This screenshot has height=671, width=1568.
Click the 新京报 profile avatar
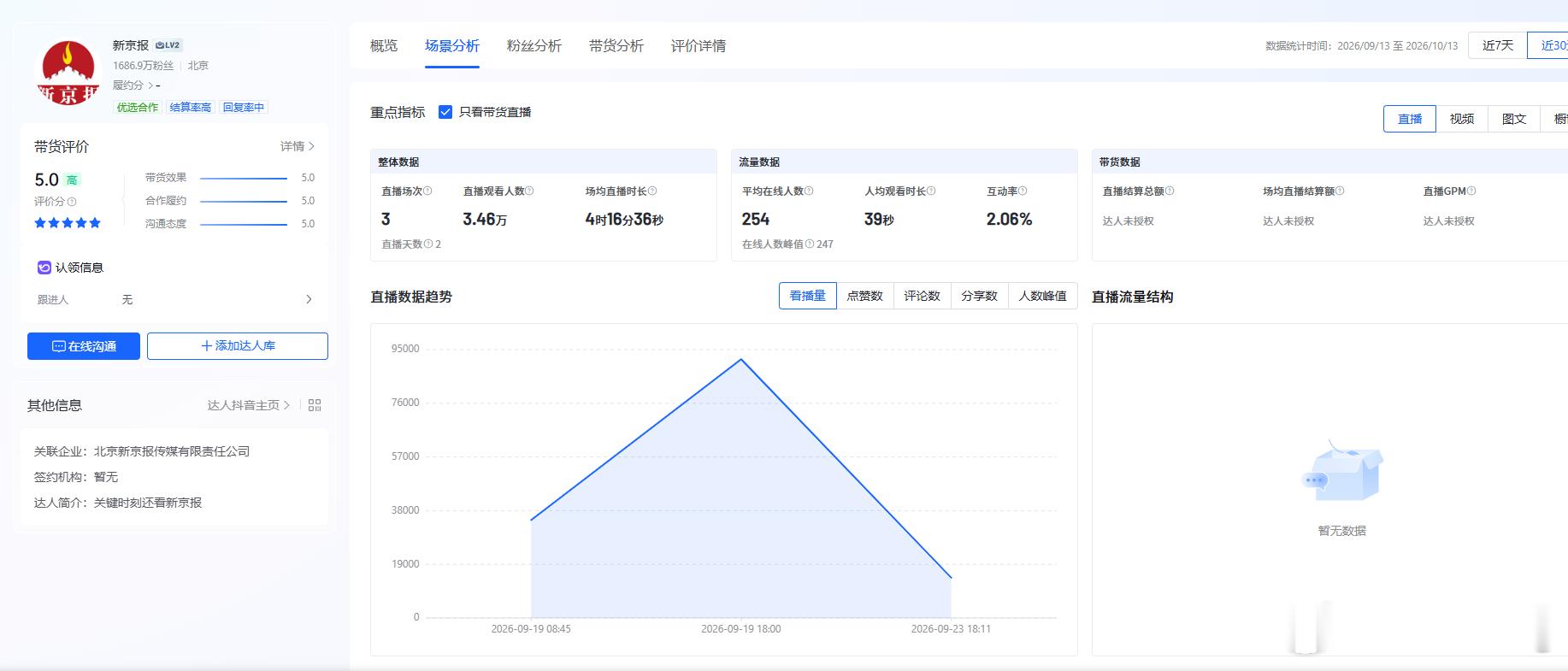pyautogui.click(x=68, y=73)
